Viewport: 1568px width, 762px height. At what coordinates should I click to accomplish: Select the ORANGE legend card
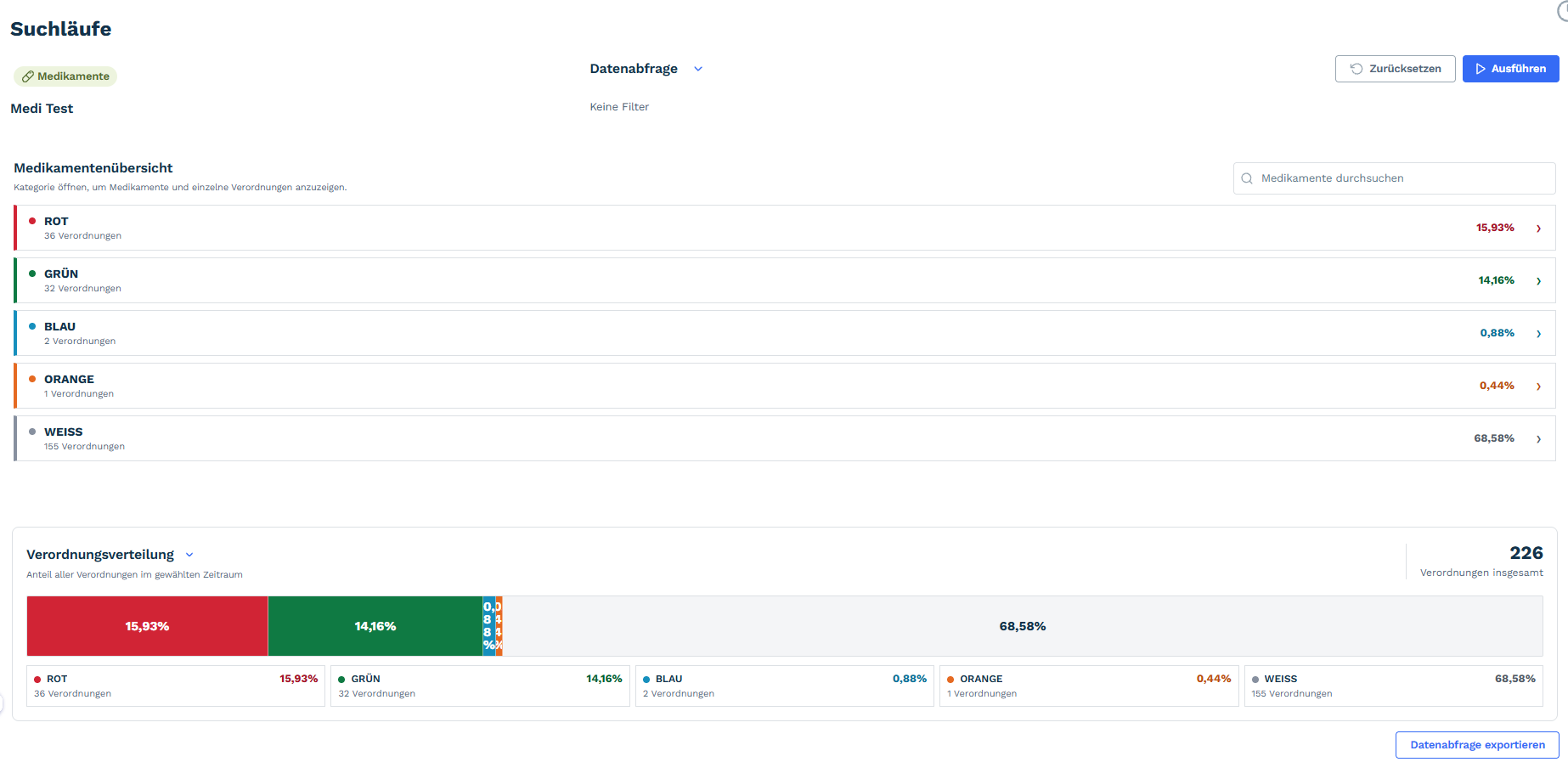pos(1089,686)
